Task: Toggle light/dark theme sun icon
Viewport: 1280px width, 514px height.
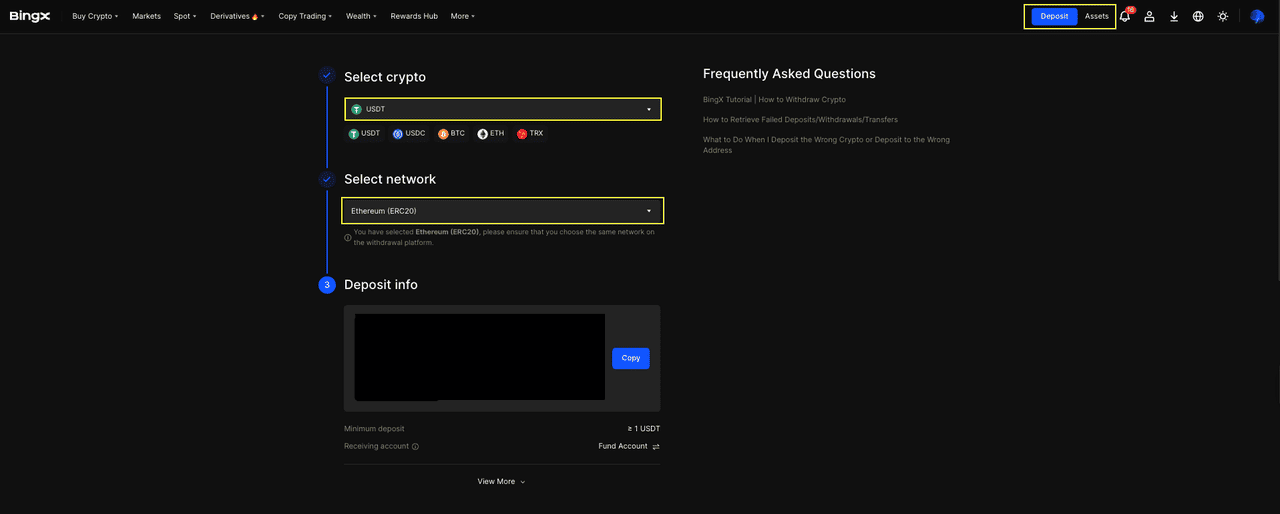Action: tap(1222, 17)
